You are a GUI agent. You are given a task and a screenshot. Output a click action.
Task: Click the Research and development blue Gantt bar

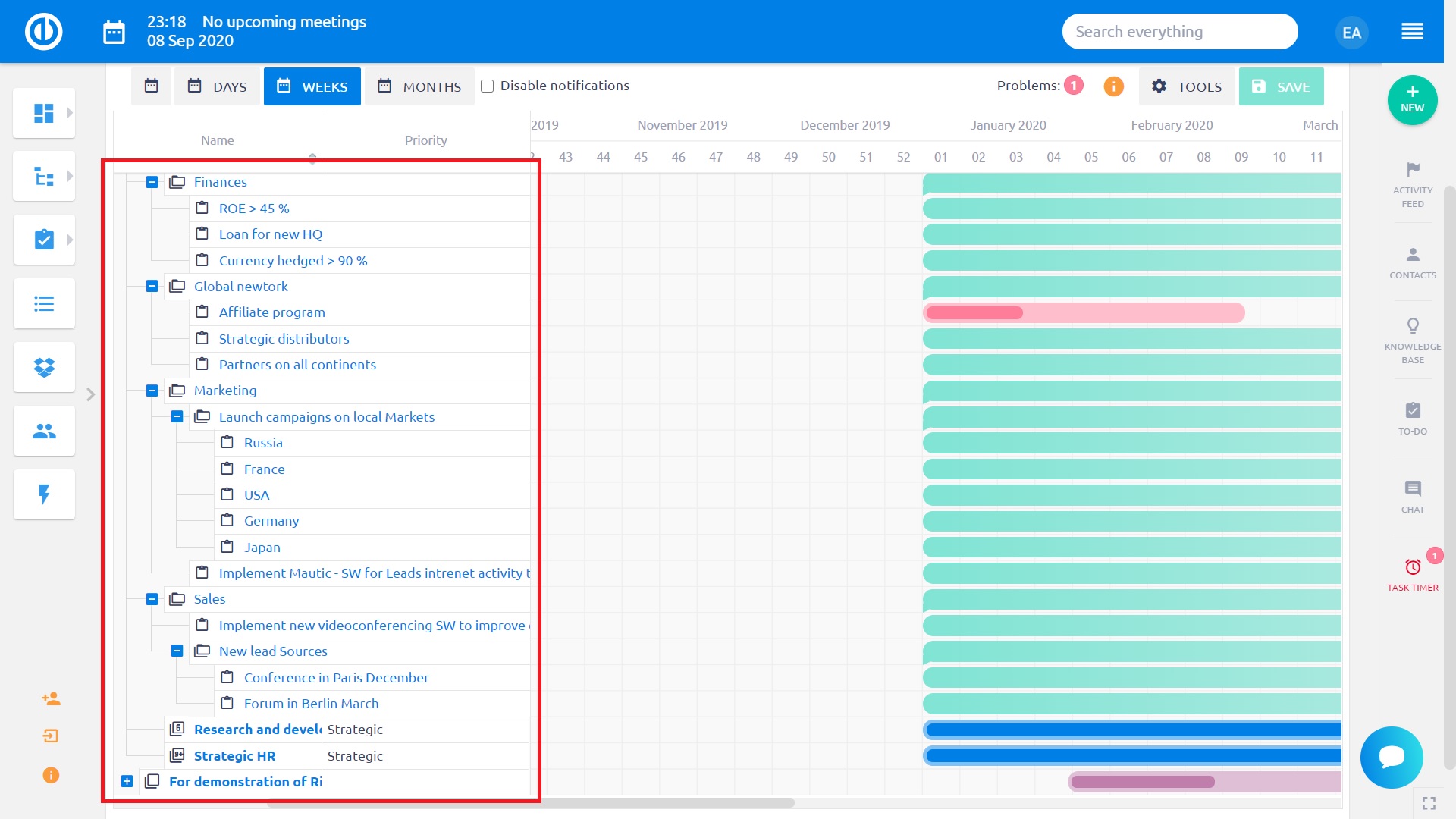coord(1132,730)
